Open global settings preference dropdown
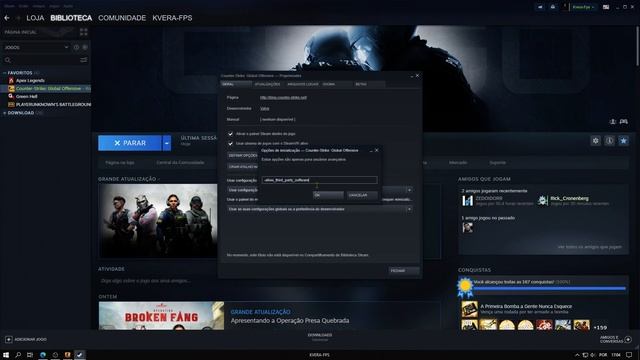This screenshot has width=640, height=360. (319, 209)
